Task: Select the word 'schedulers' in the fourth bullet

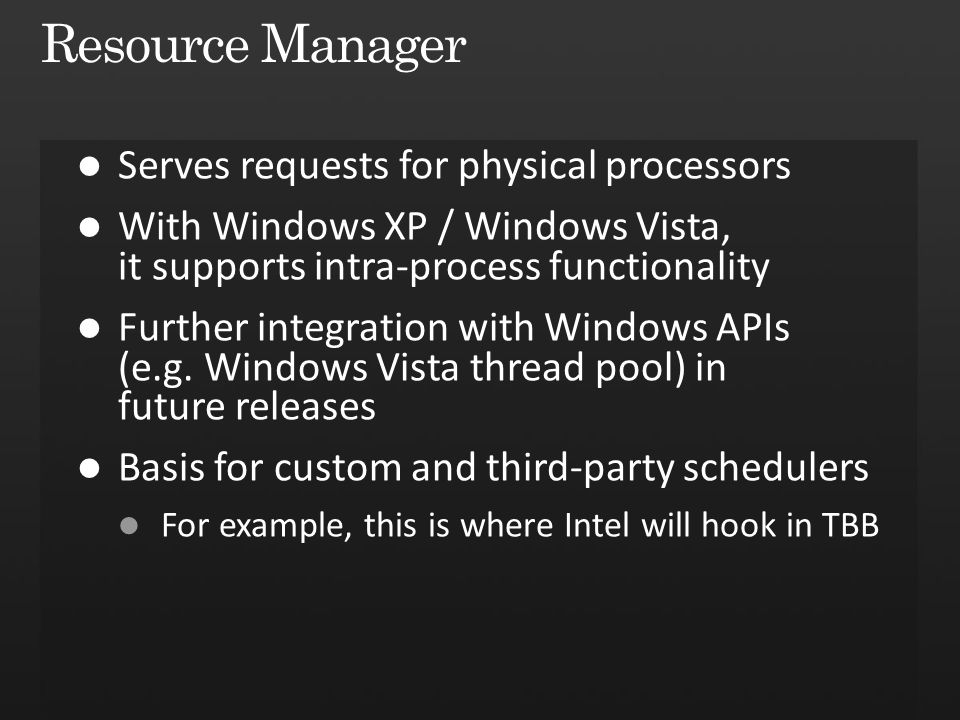Action: (x=776, y=468)
